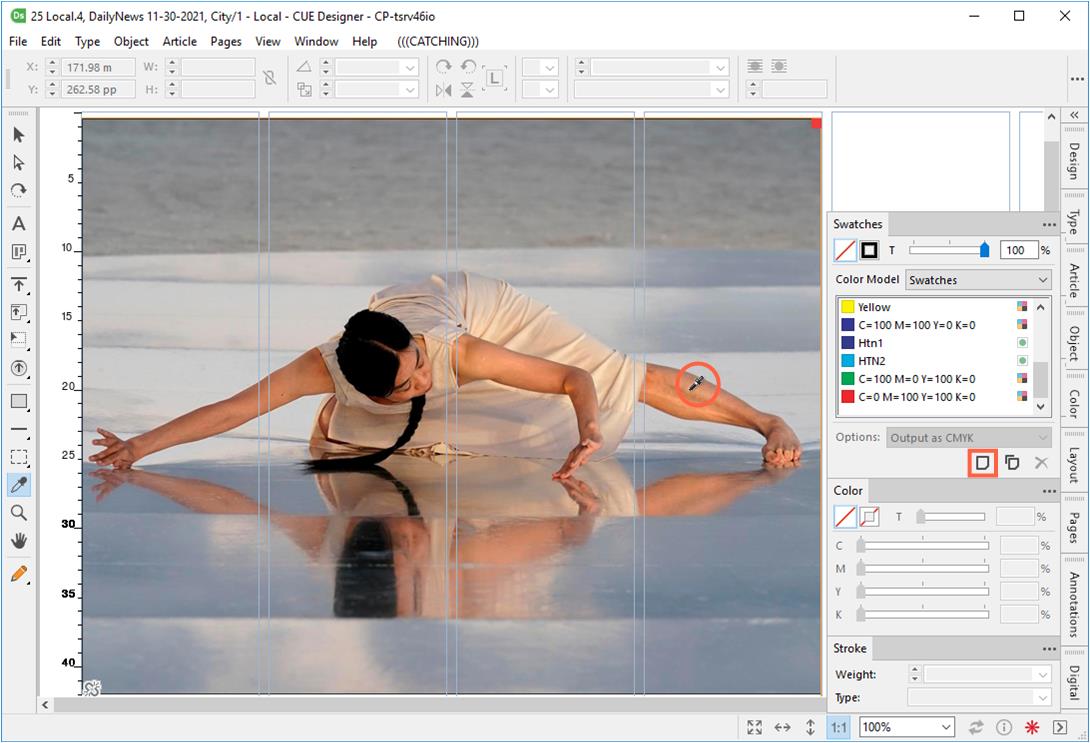Image resolution: width=1090 pixels, height=743 pixels.
Task: Select the HTN2 swatch entry
Action: pos(871,361)
